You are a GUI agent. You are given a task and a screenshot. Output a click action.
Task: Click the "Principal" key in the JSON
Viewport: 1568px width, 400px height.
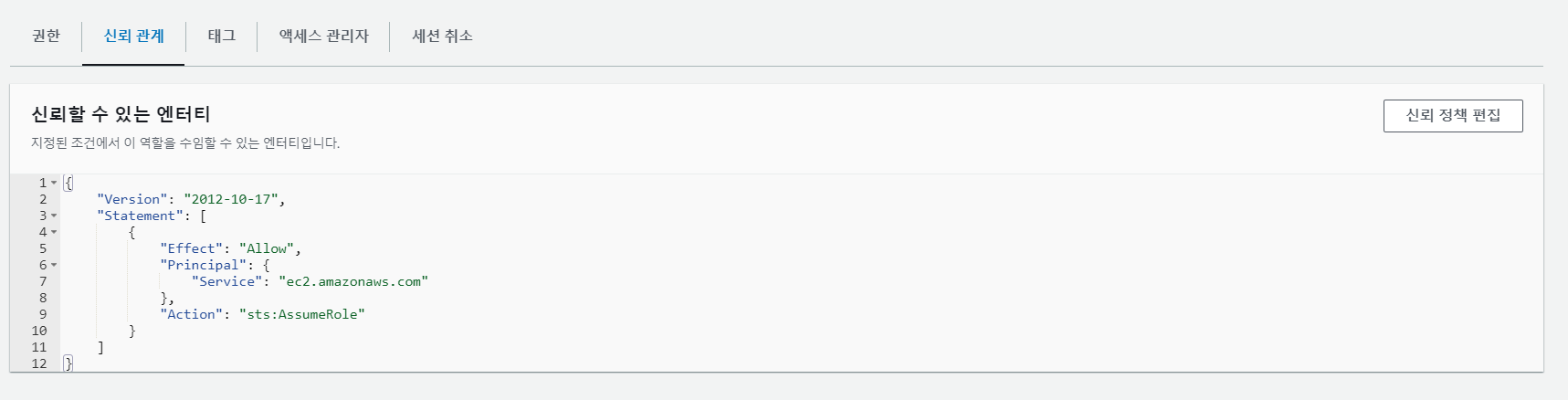point(204,265)
